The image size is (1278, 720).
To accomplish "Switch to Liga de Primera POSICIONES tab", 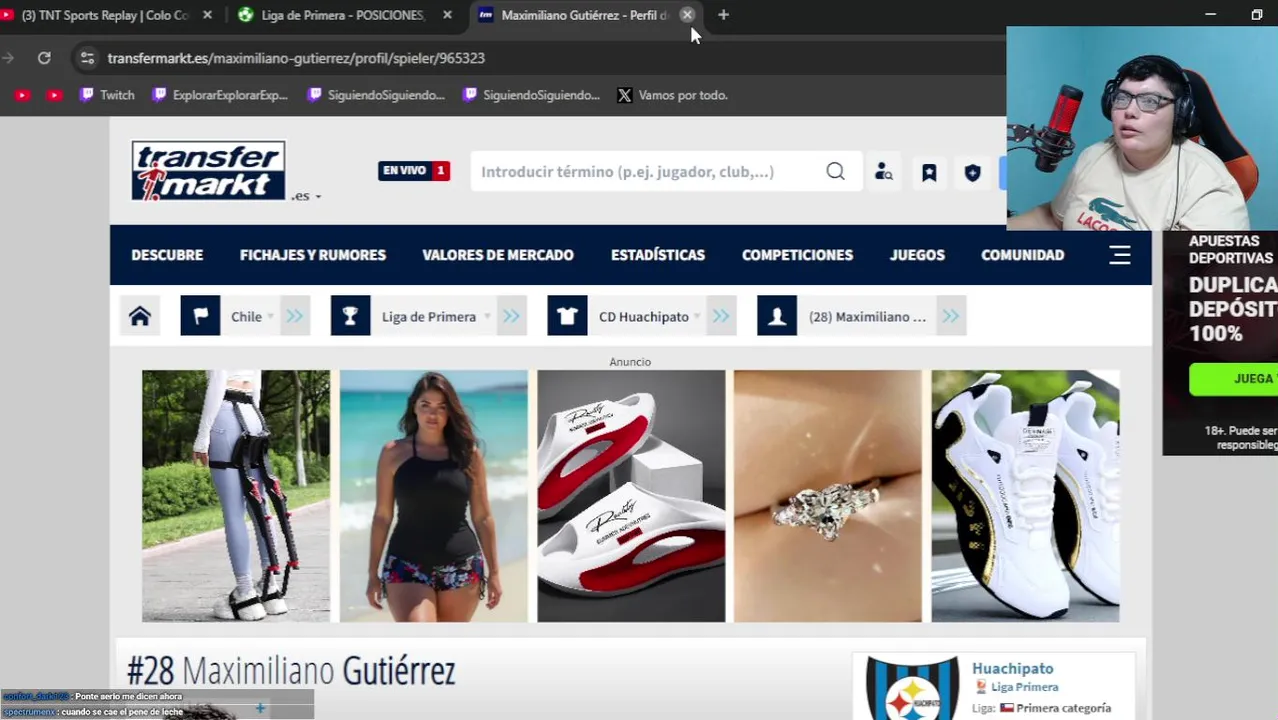I will [342, 15].
